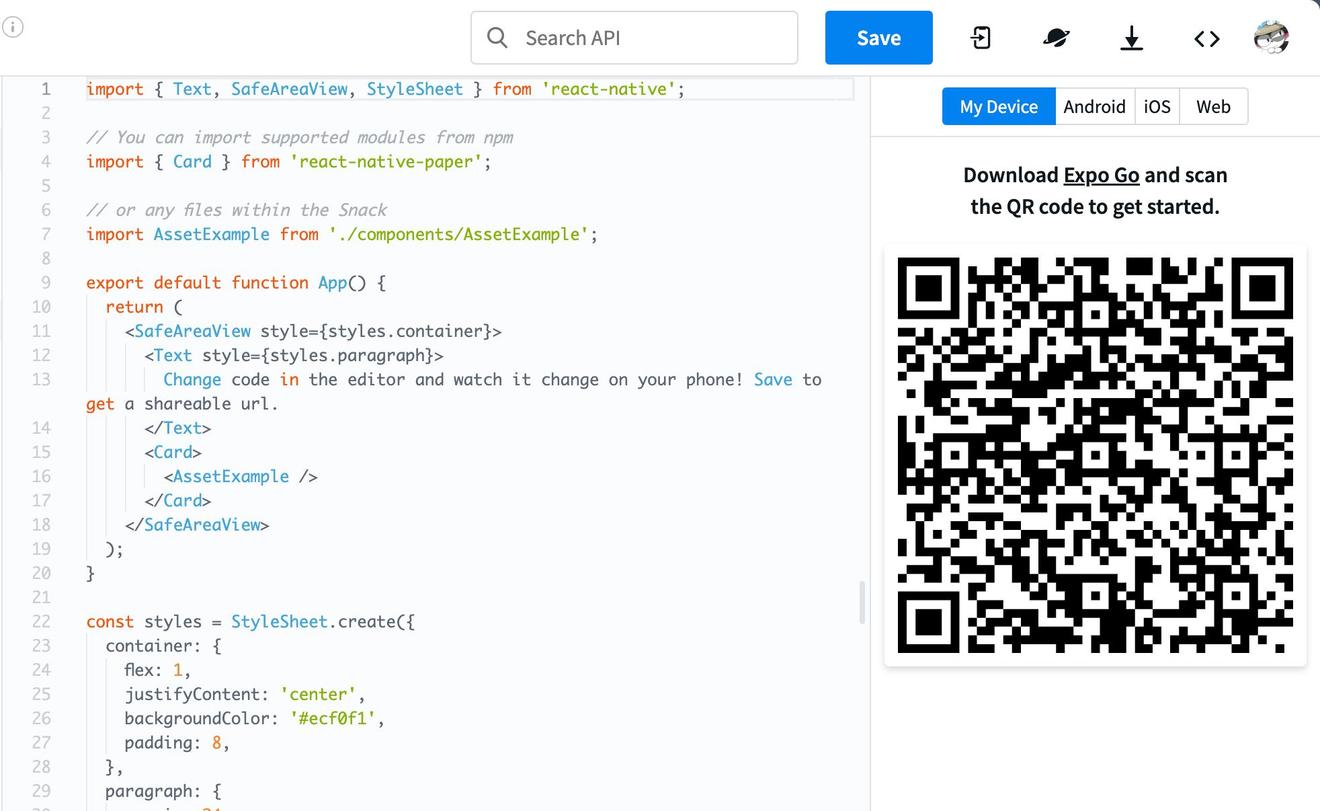Click the QR code image
Screen dimensions: 1320x811
click(1095, 455)
